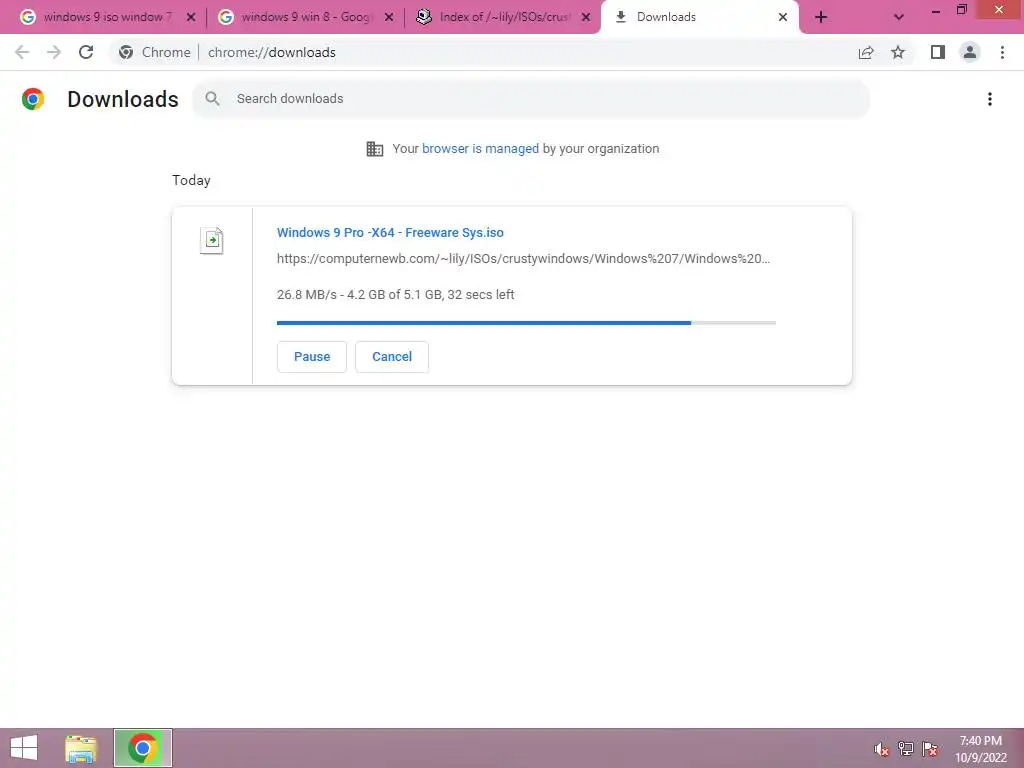Click the network tray icon
The height and width of the screenshot is (768, 1024).
[x=906, y=749]
